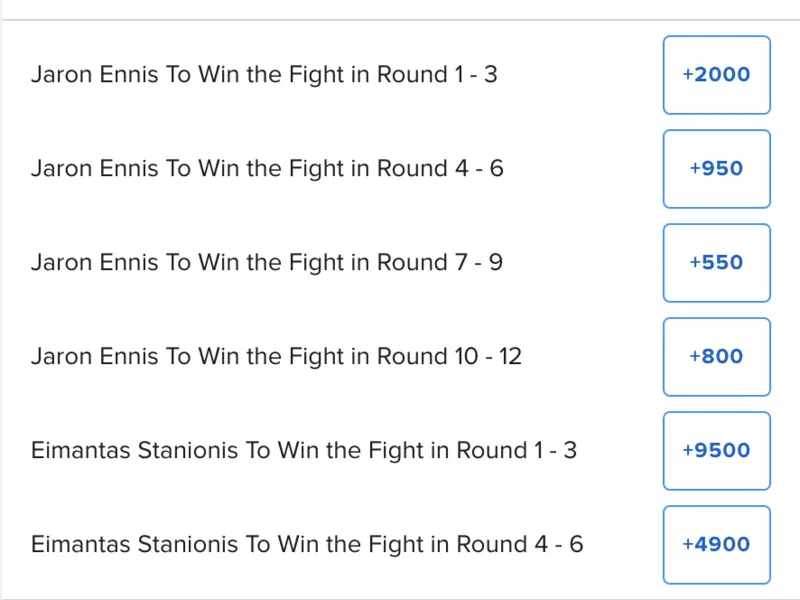The width and height of the screenshot is (800, 600).
Task: Pick the +550 odds selection
Action: pyautogui.click(x=716, y=263)
